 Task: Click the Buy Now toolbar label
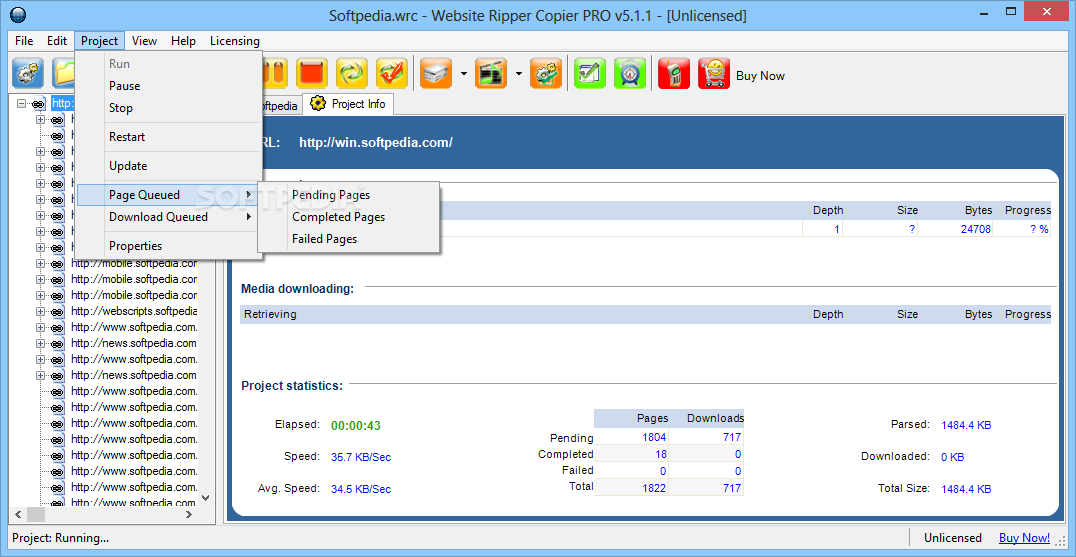pos(760,75)
